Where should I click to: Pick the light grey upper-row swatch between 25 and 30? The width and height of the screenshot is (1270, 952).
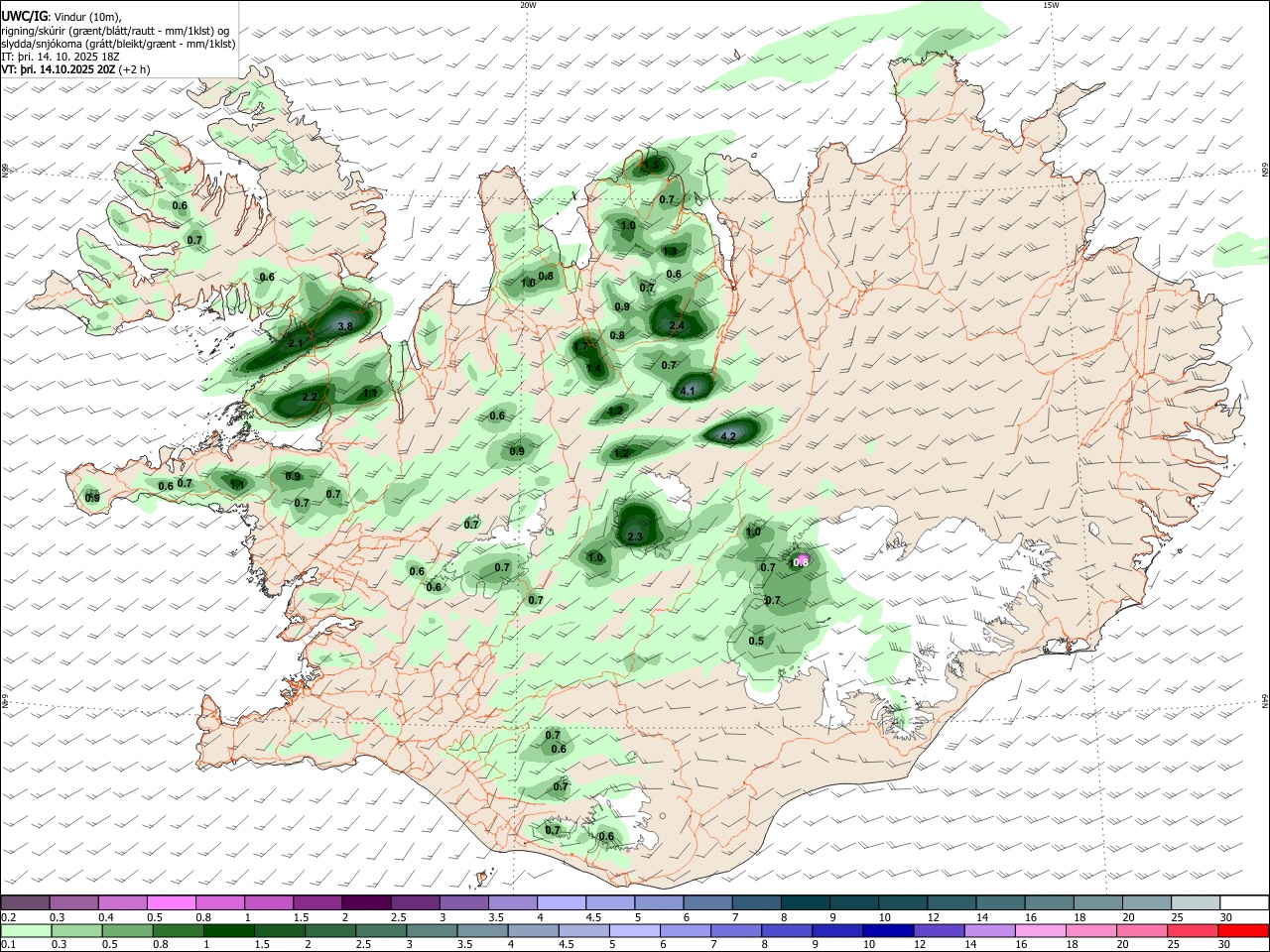[1197, 902]
